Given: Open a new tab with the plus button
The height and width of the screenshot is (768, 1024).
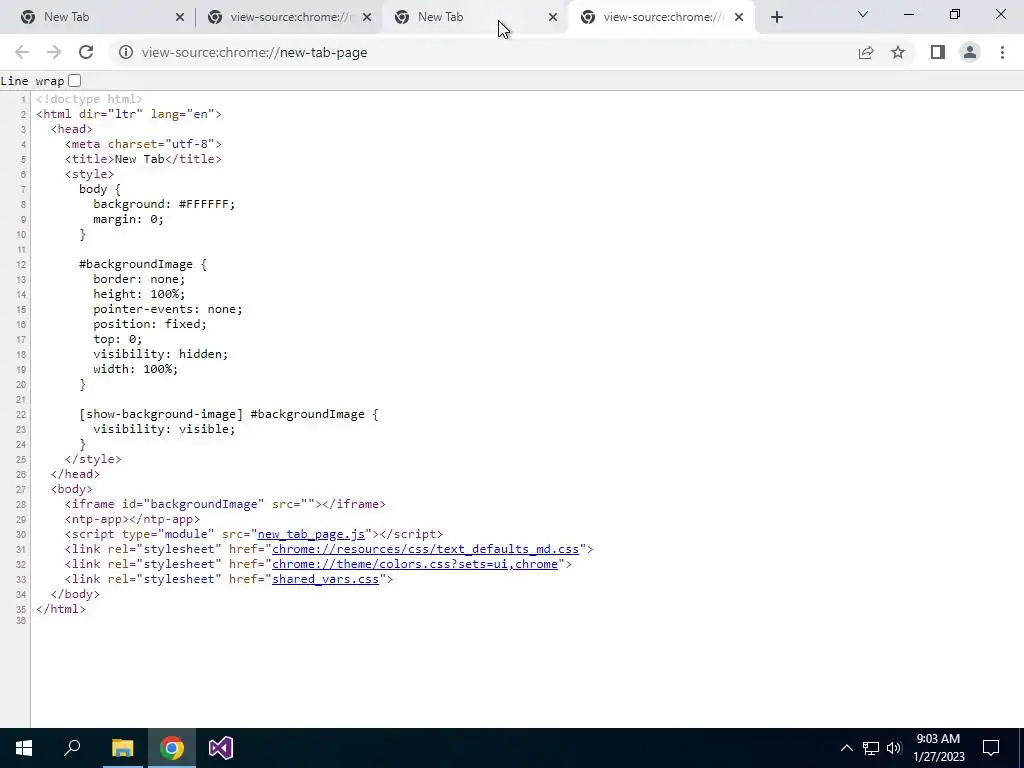Looking at the screenshot, I should tap(776, 17).
